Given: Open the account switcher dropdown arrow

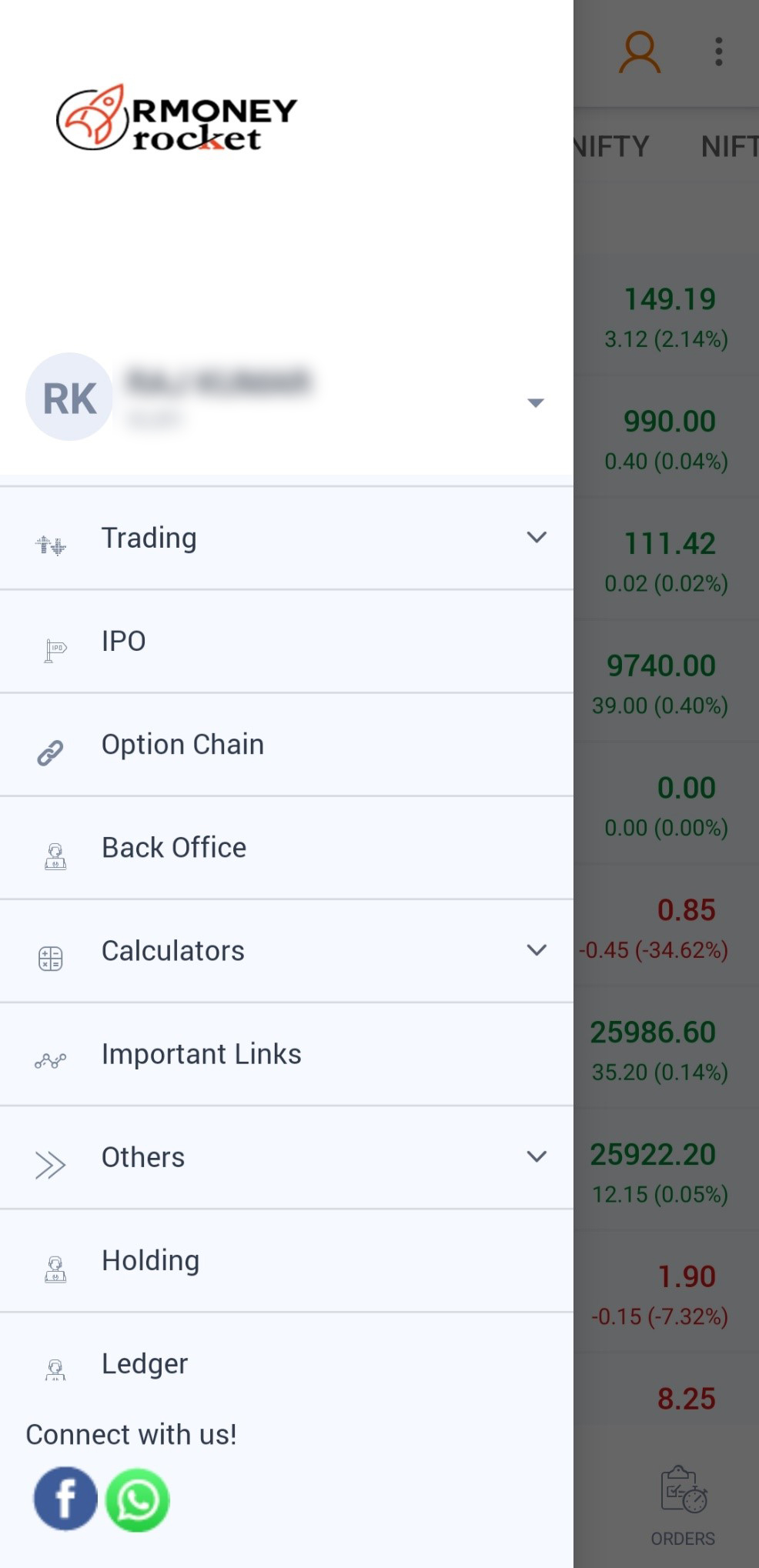Looking at the screenshot, I should tap(536, 402).
